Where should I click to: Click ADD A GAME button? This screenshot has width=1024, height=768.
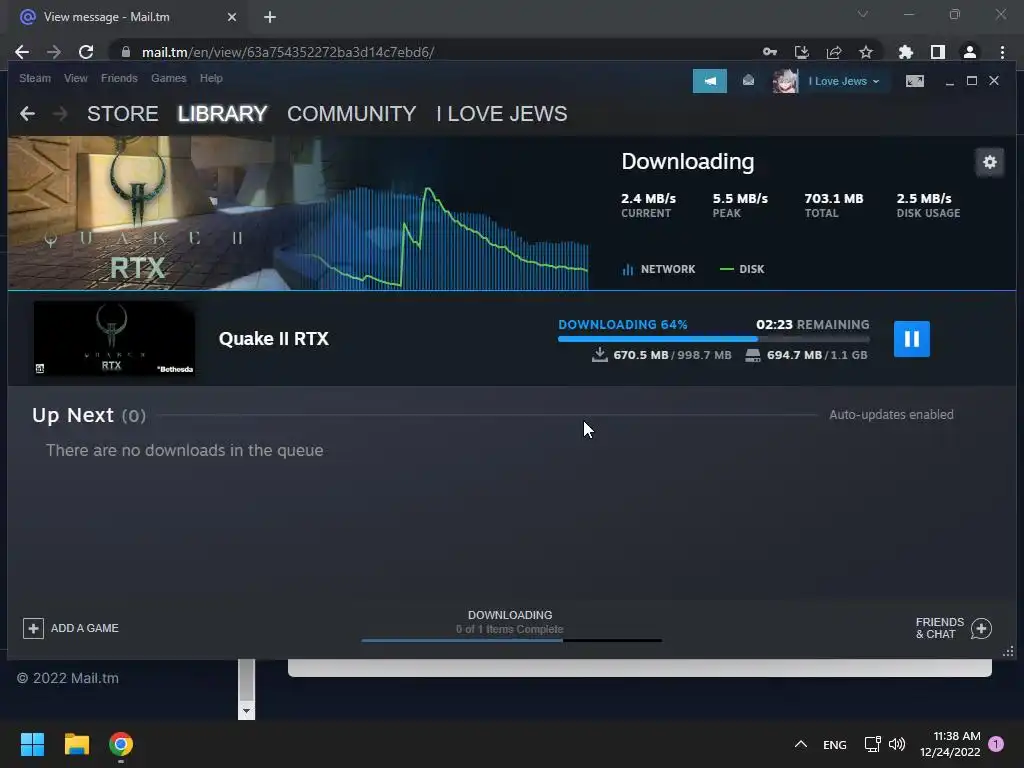(x=71, y=628)
